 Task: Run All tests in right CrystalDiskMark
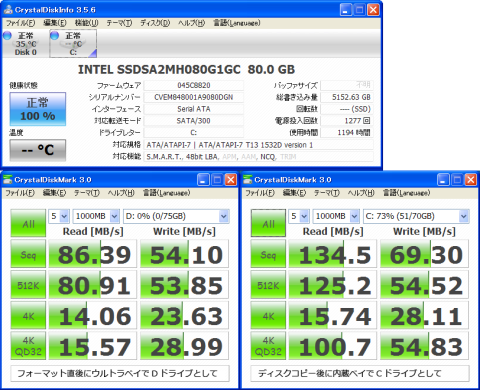[x=268, y=223]
